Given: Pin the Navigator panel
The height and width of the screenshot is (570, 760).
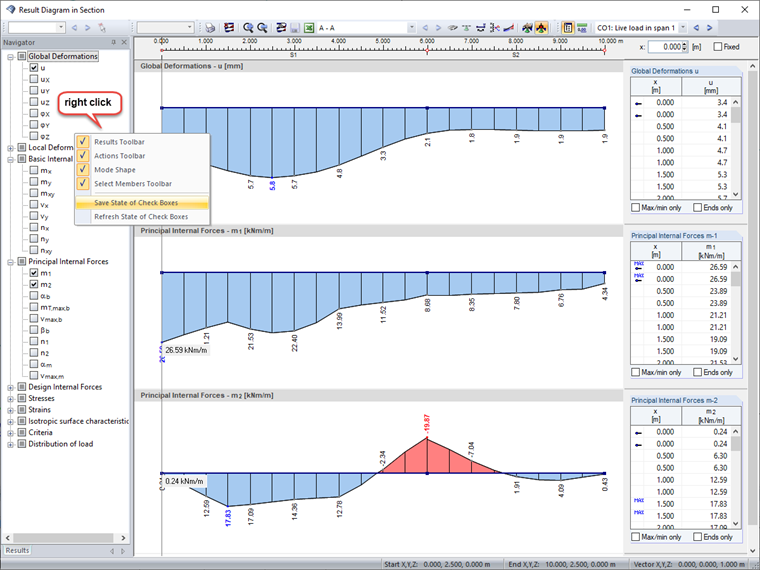Looking at the screenshot, I should tap(113, 43).
